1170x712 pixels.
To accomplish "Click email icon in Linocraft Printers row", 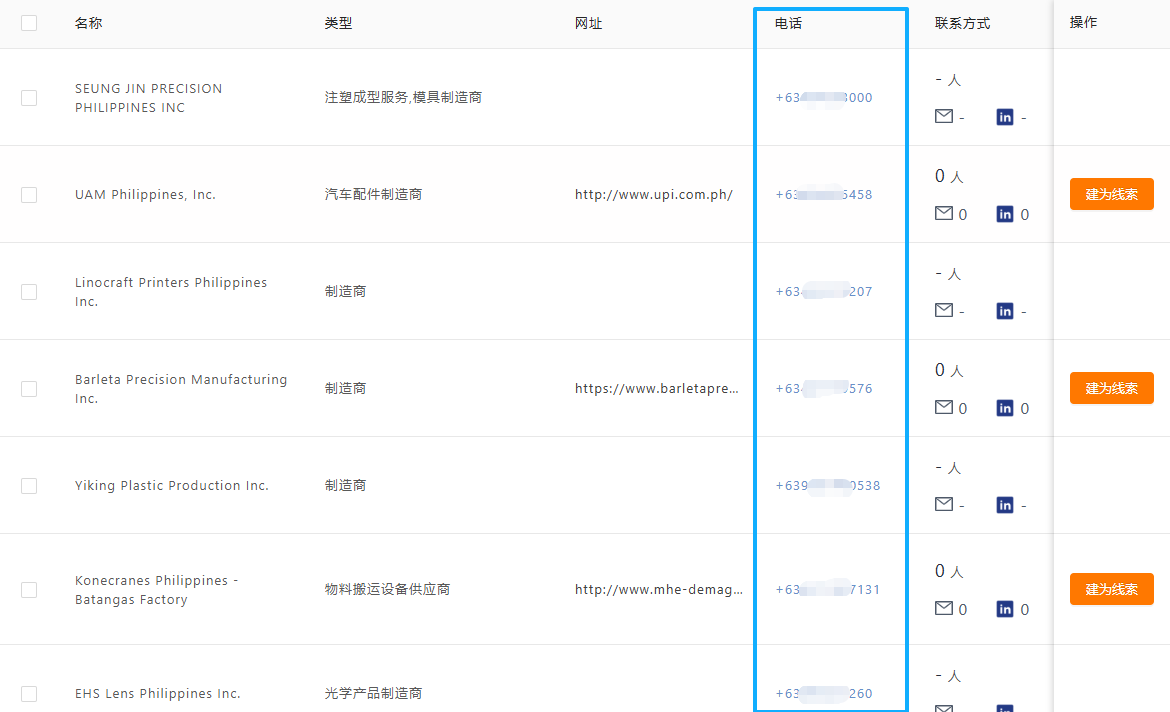I will tap(944, 310).
